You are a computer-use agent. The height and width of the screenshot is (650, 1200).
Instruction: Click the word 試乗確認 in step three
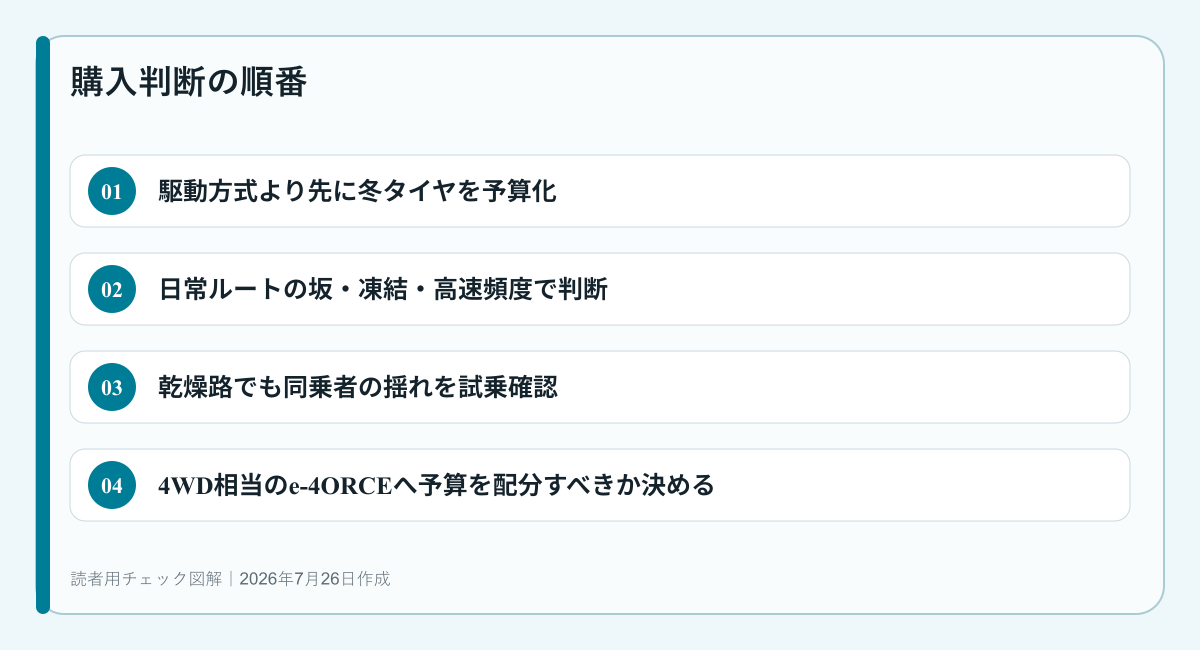click(x=508, y=387)
